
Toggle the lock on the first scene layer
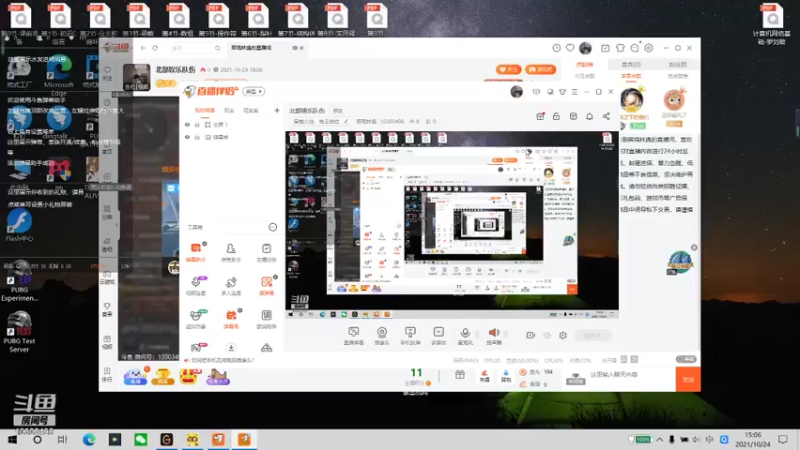click(x=197, y=124)
